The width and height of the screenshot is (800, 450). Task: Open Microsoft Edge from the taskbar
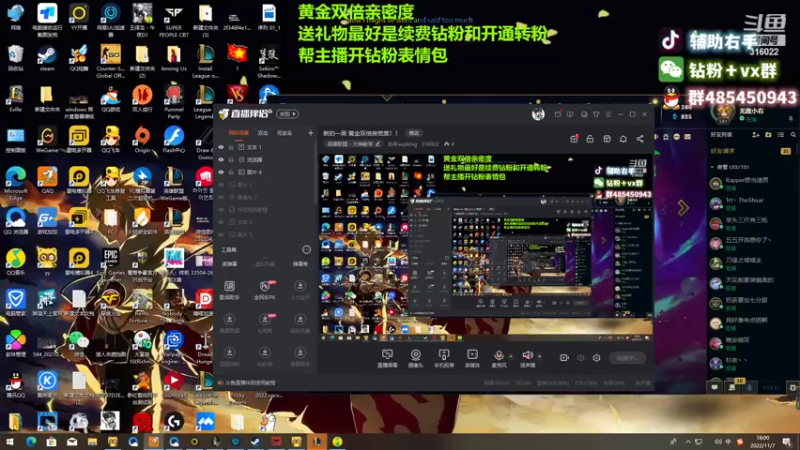pos(31,442)
